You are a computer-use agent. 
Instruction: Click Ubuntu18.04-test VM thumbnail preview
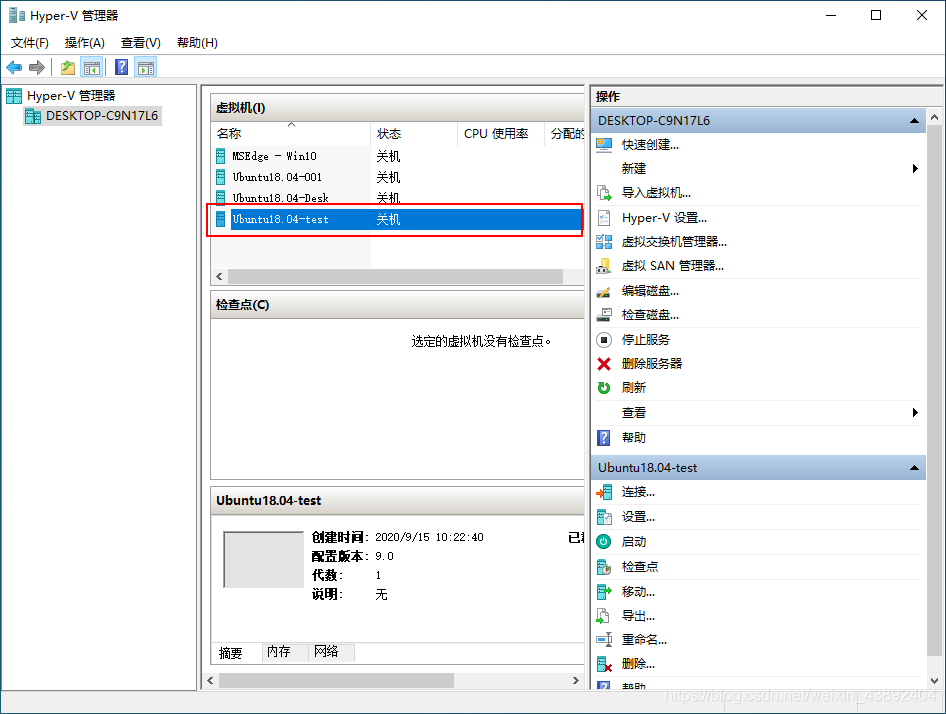point(264,559)
